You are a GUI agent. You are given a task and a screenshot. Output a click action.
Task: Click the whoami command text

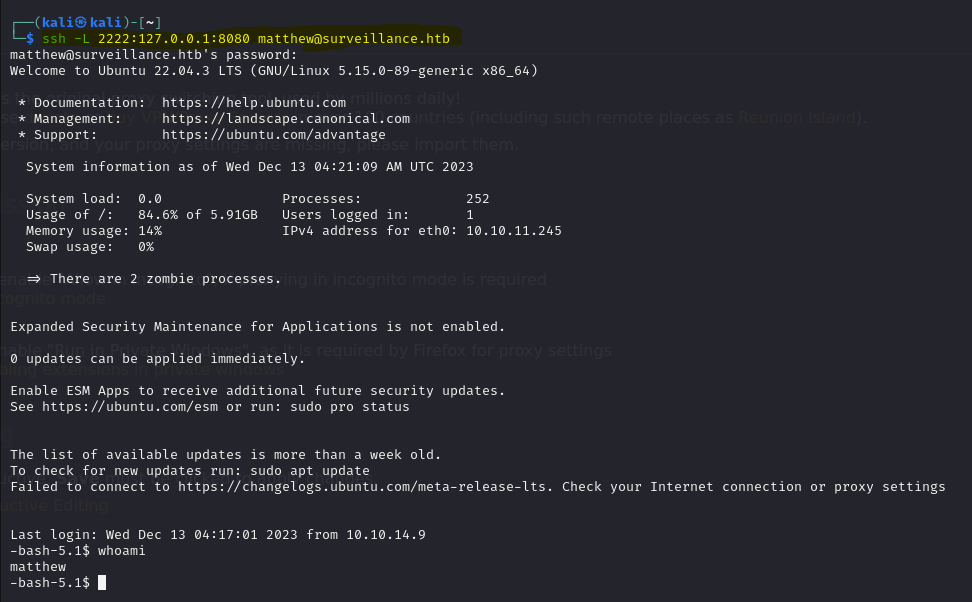pos(122,551)
